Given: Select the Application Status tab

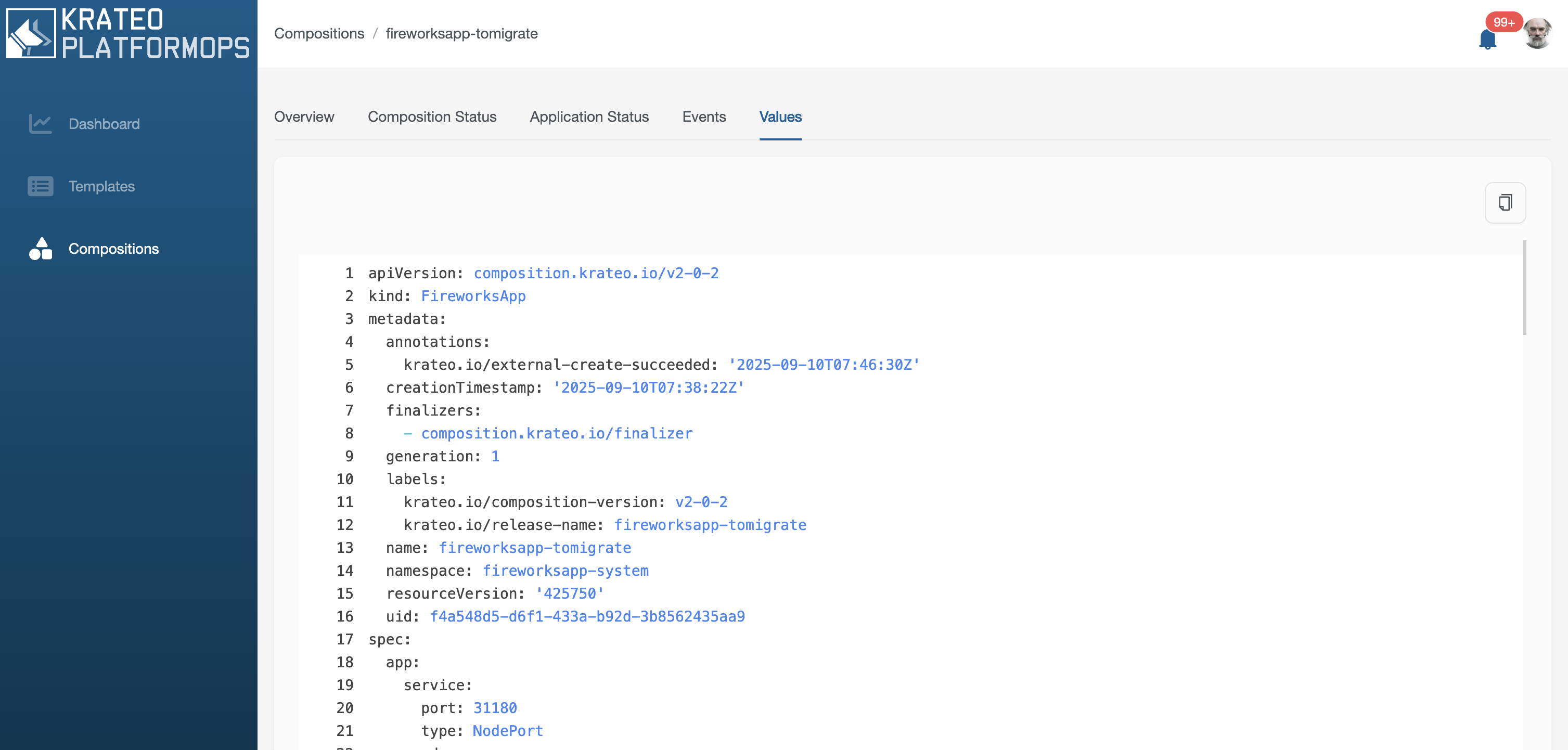Looking at the screenshot, I should pos(588,117).
